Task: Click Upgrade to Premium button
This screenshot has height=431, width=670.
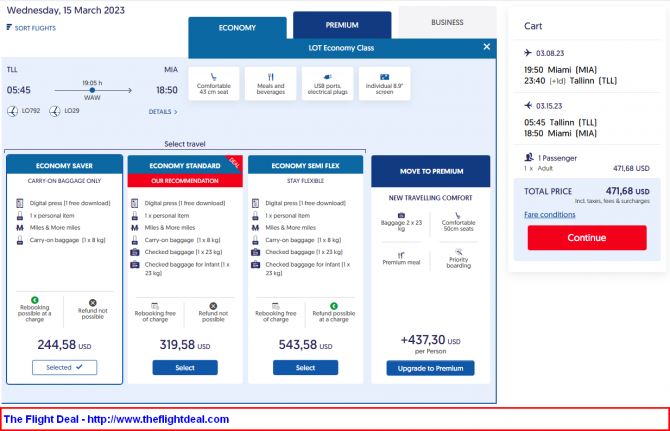Action: click(430, 368)
